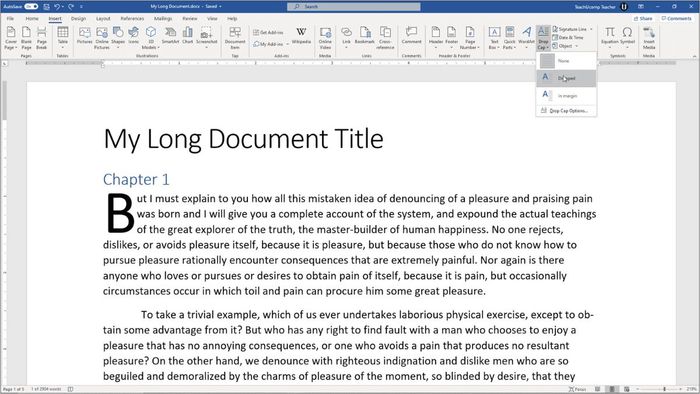
Task: Open the 3D Models dropdown
Action: [150, 37]
